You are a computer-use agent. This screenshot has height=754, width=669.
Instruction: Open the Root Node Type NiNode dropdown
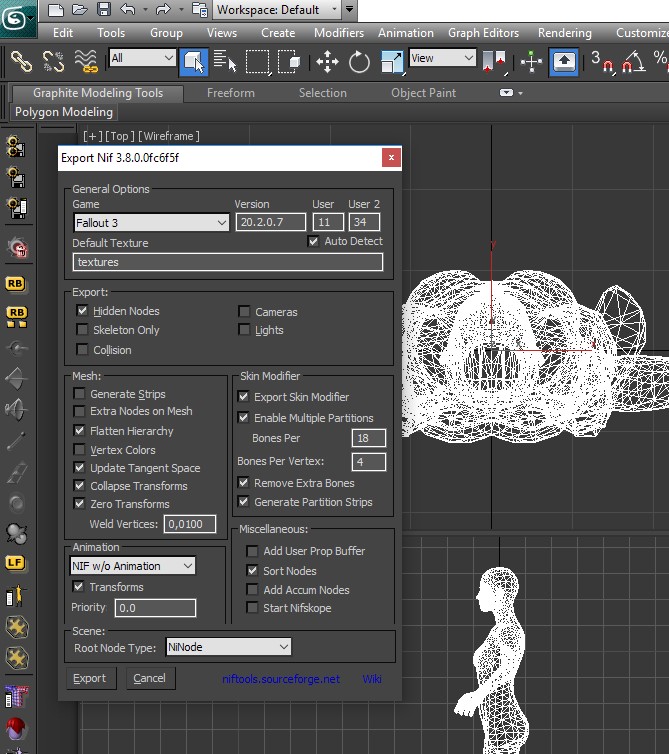pos(228,647)
